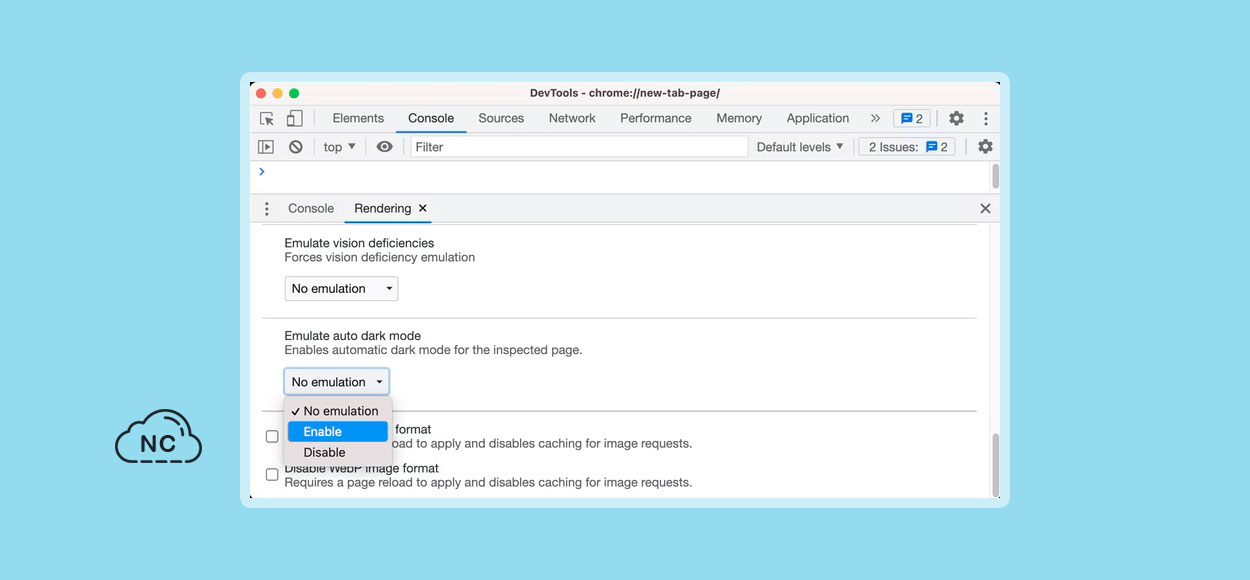The image size is (1250, 580).
Task: Click the Emulate vision deficiencies label
Action: pyautogui.click(x=359, y=243)
